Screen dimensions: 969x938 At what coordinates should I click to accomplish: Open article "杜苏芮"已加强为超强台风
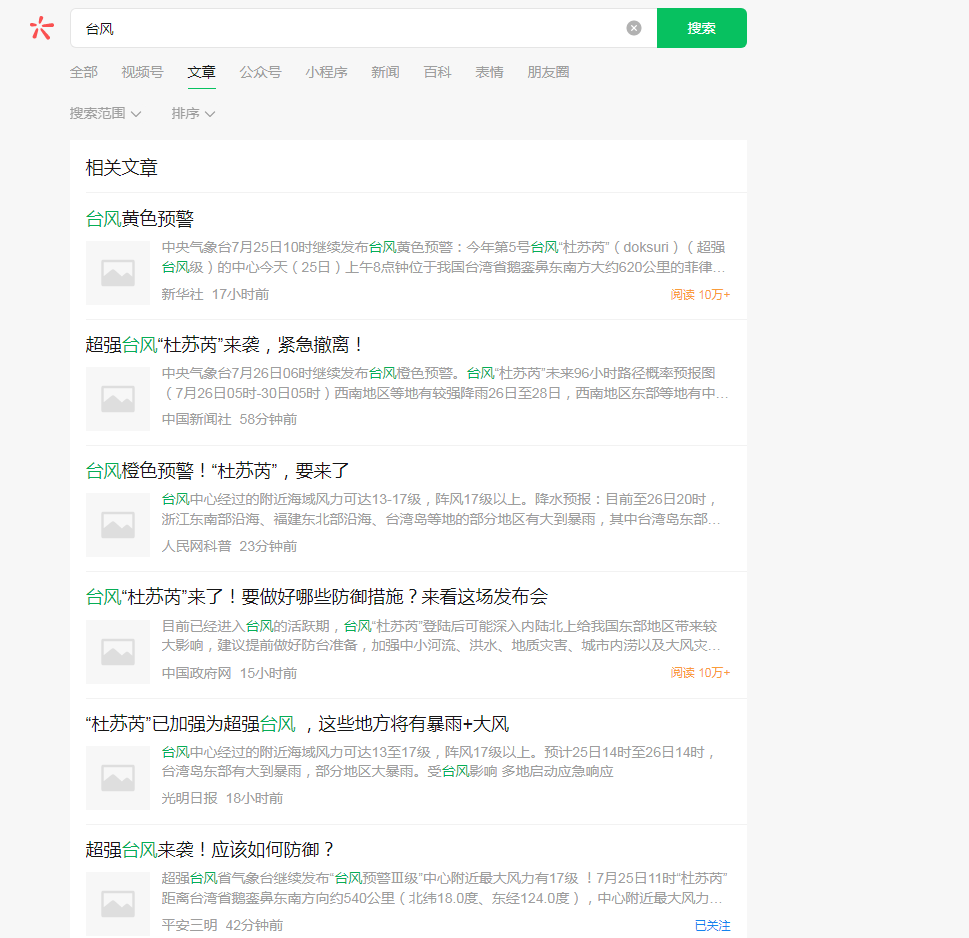(x=297, y=724)
